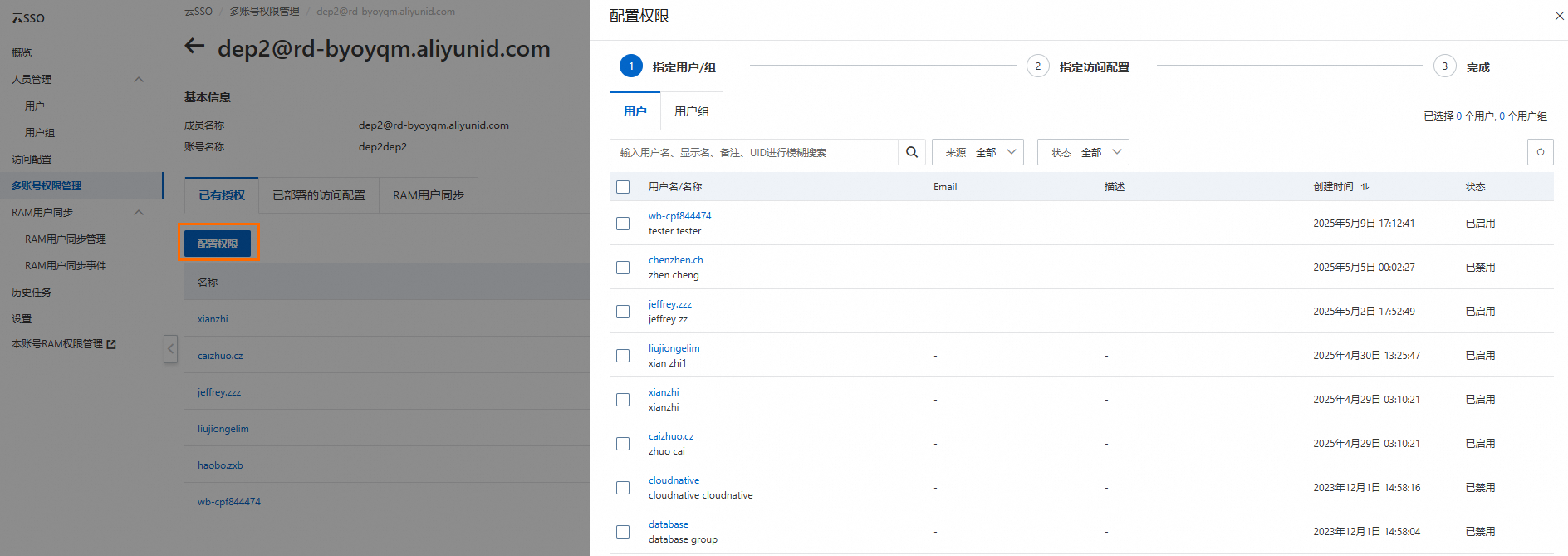Open xianzhi user link in the panel

pyautogui.click(x=664, y=392)
